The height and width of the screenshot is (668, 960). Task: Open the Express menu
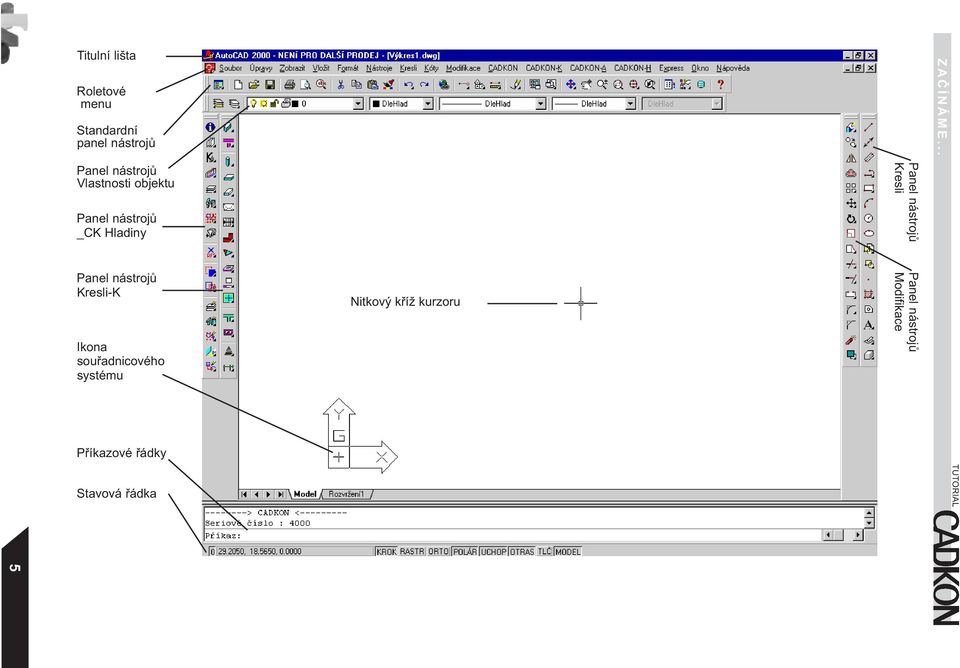click(x=671, y=69)
